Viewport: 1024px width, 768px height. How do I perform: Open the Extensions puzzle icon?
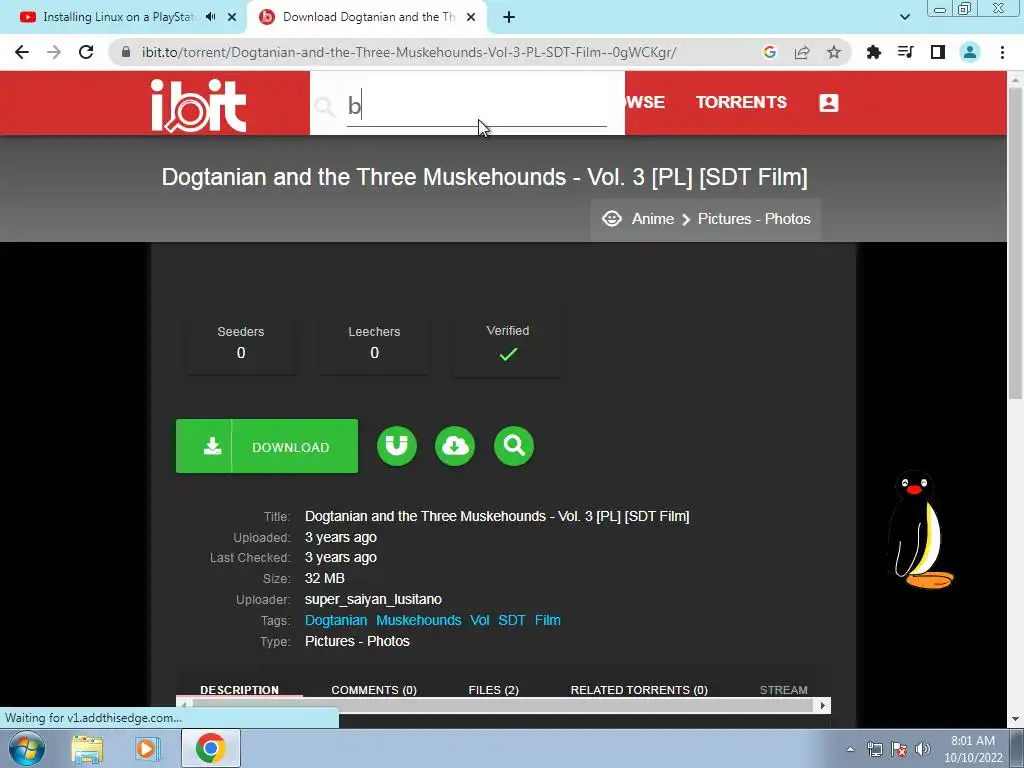[873, 52]
